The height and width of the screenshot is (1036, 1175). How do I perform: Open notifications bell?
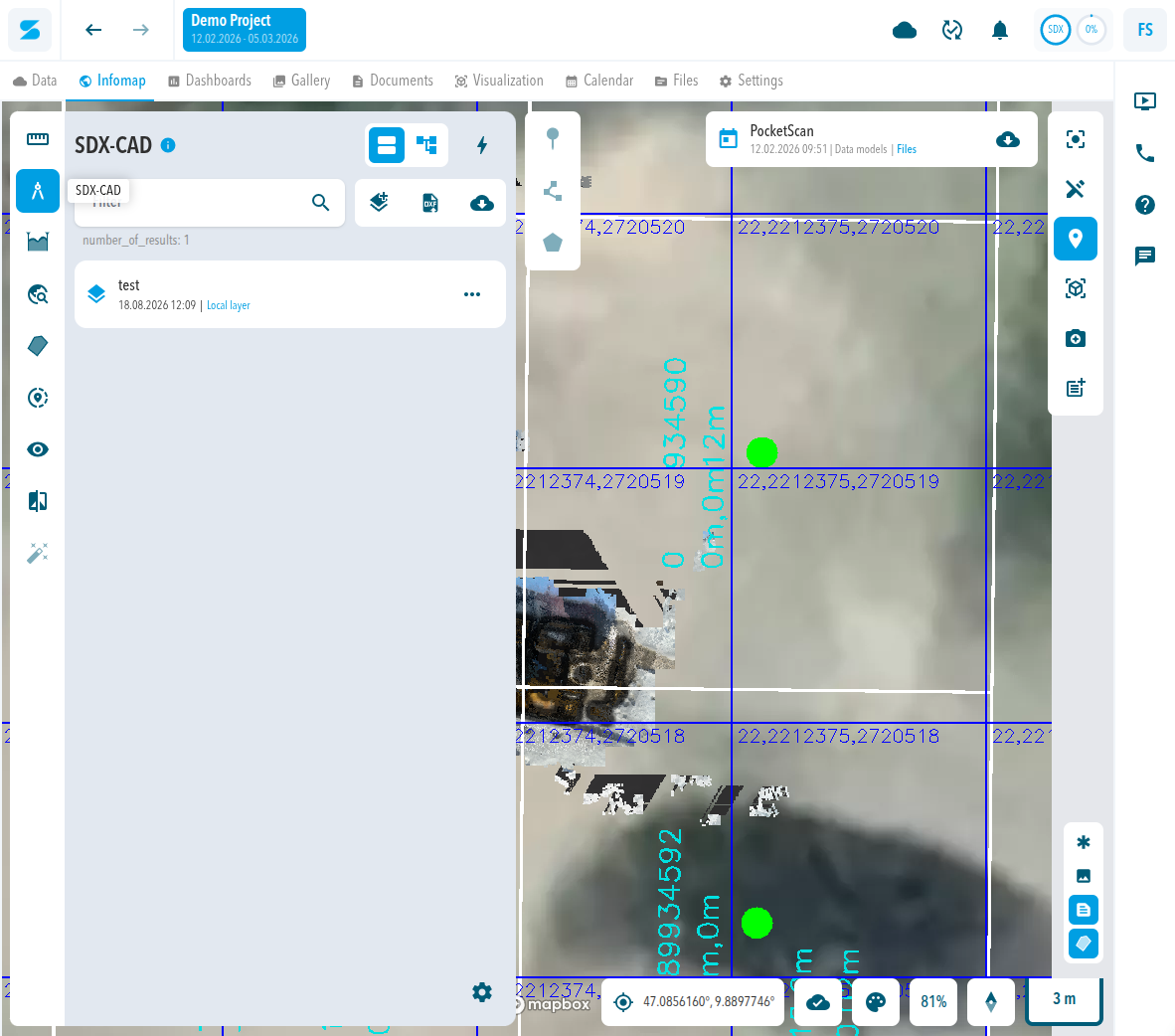(1000, 30)
